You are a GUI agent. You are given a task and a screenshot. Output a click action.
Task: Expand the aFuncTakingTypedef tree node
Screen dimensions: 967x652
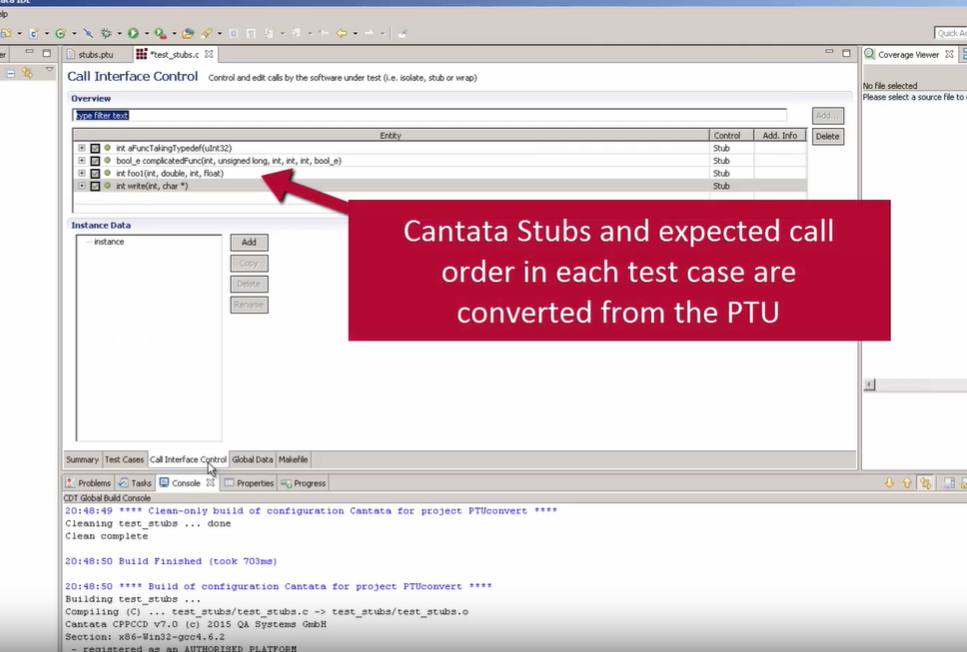click(81, 148)
